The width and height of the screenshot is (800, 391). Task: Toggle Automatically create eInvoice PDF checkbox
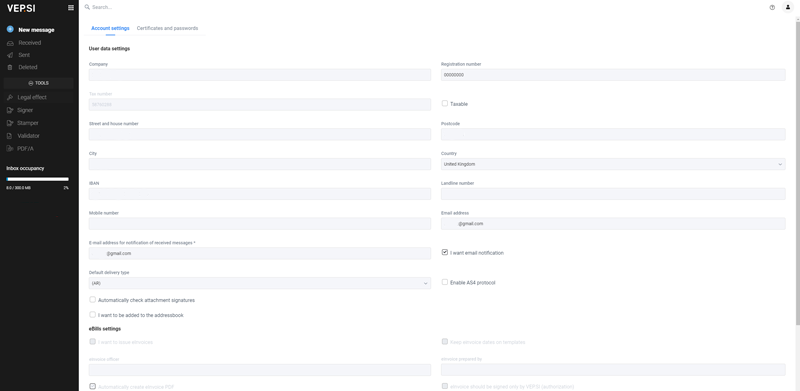click(92, 386)
